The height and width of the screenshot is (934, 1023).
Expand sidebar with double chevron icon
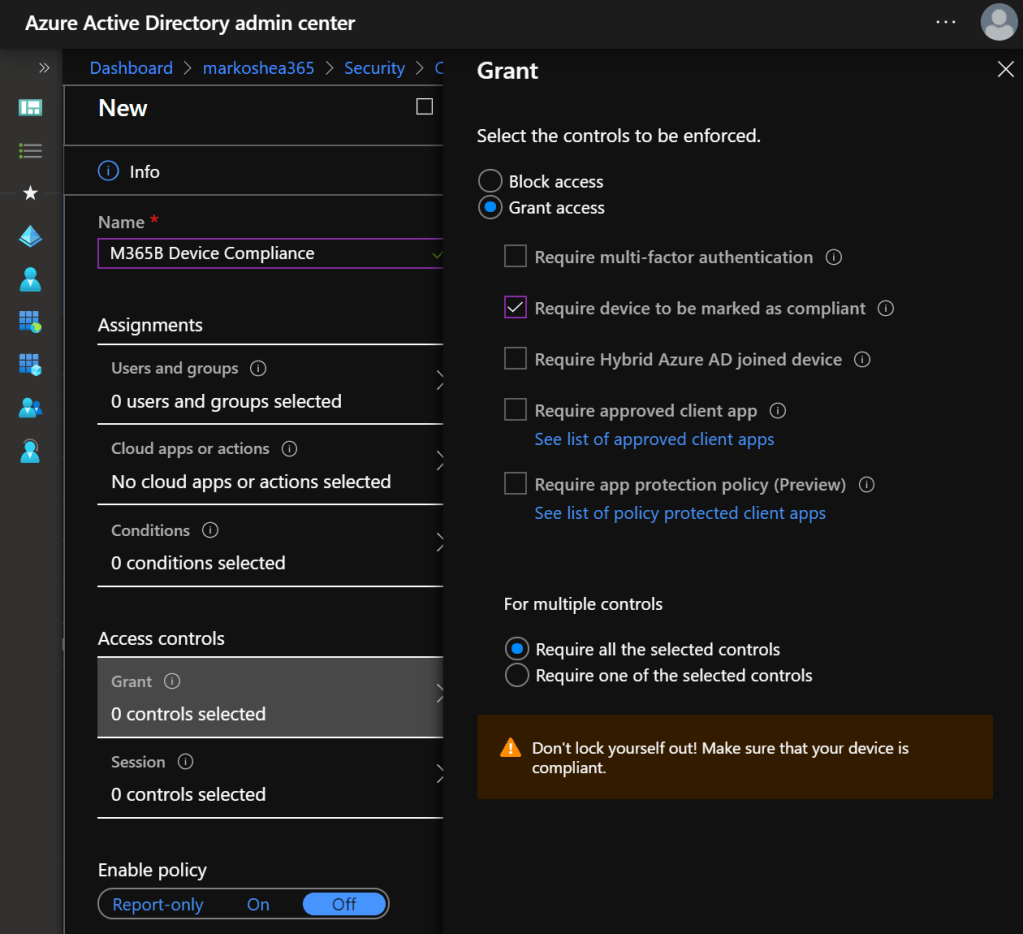(x=44, y=68)
